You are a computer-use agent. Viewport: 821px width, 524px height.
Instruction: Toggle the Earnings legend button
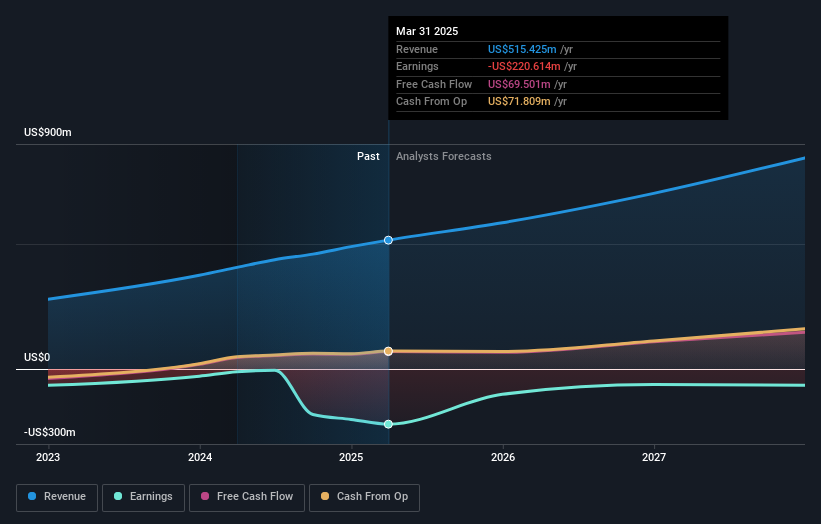(143, 497)
